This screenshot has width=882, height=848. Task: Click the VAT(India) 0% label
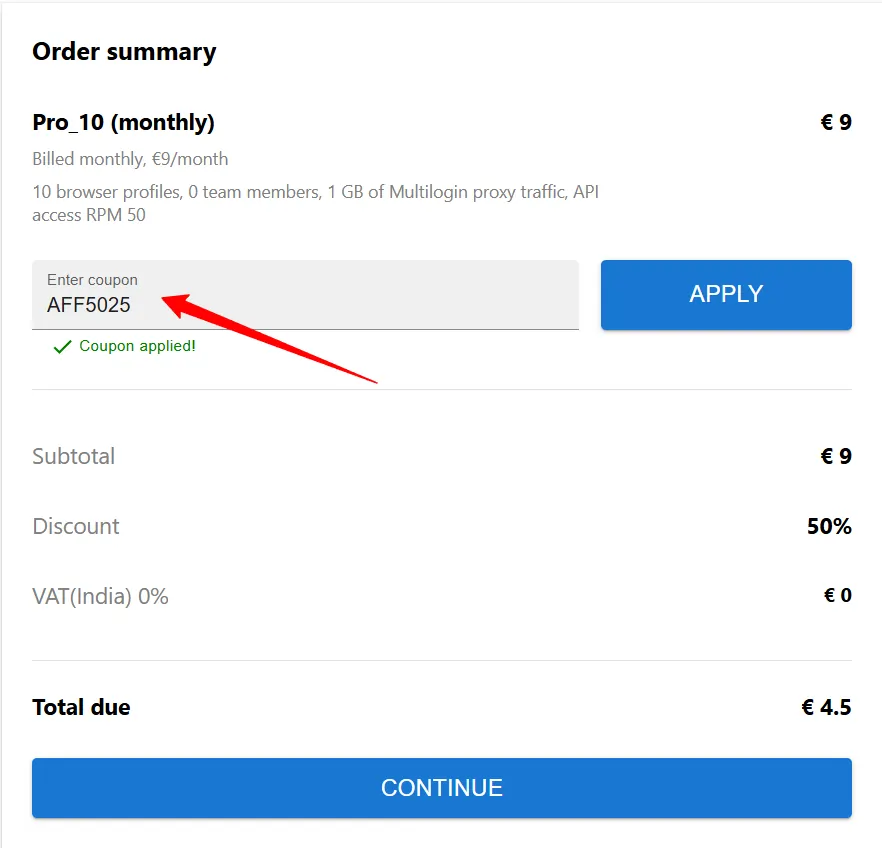pyautogui.click(x=99, y=596)
